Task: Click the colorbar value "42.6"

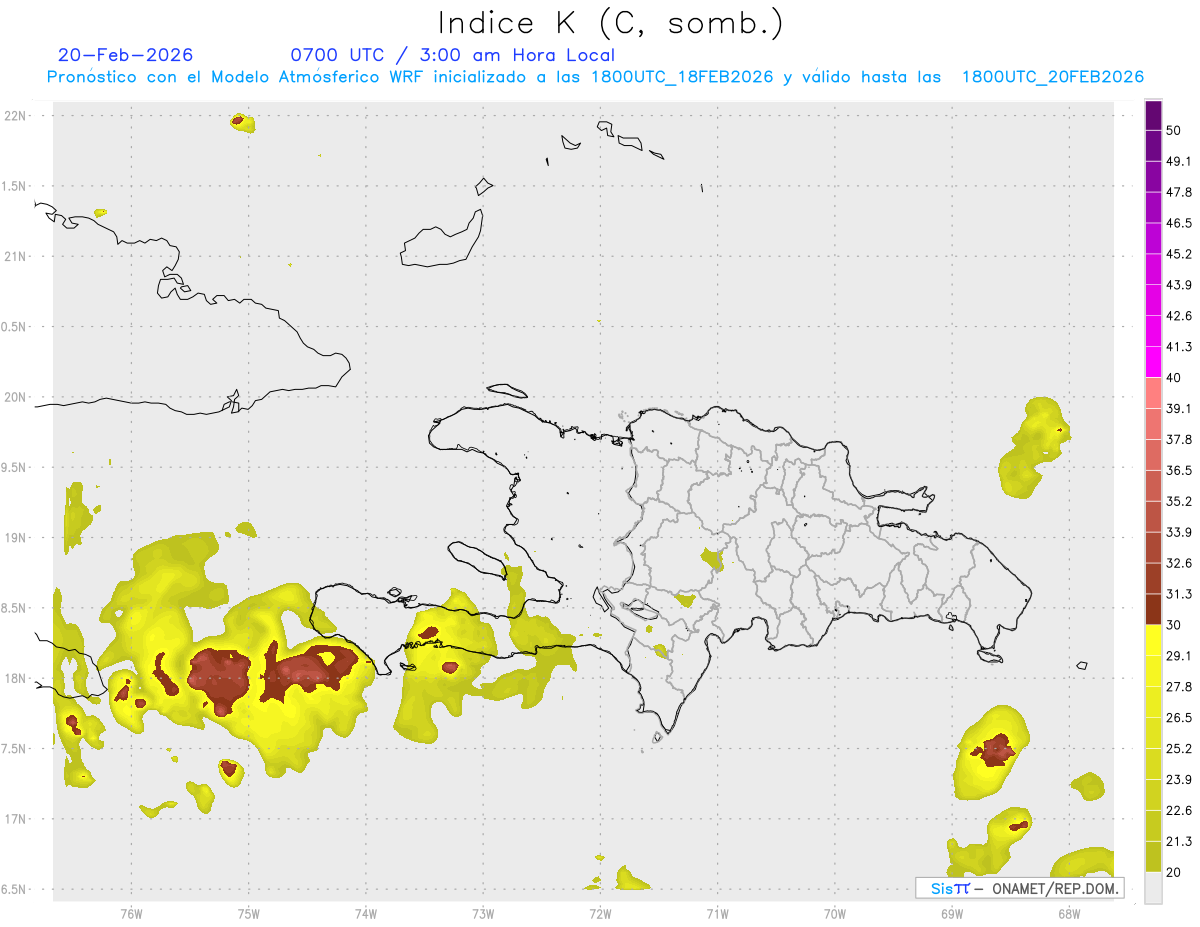Action: point(1179,316)
